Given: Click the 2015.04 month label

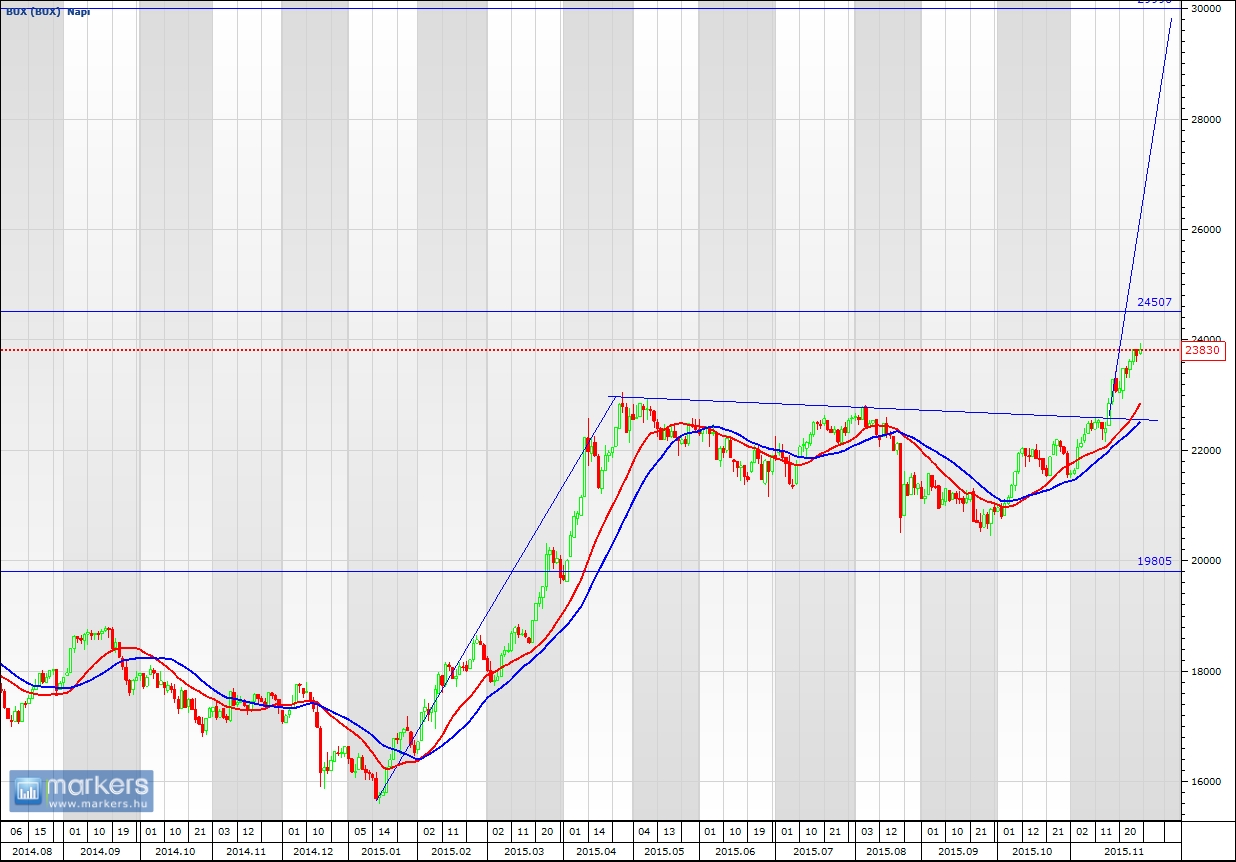Looking at the screenshot, I should pyautogui.click(x=596, y=851).
